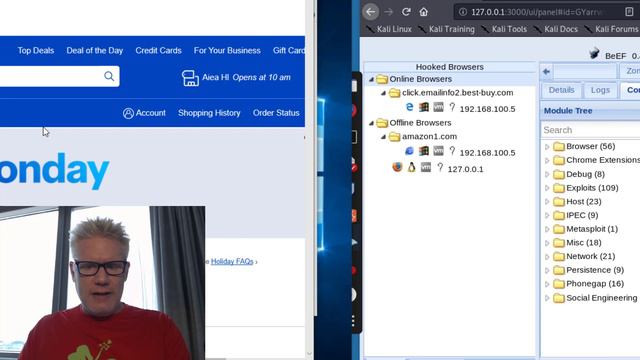
Task: Collapse the Offline Browsers tree node
Action: 371,123
